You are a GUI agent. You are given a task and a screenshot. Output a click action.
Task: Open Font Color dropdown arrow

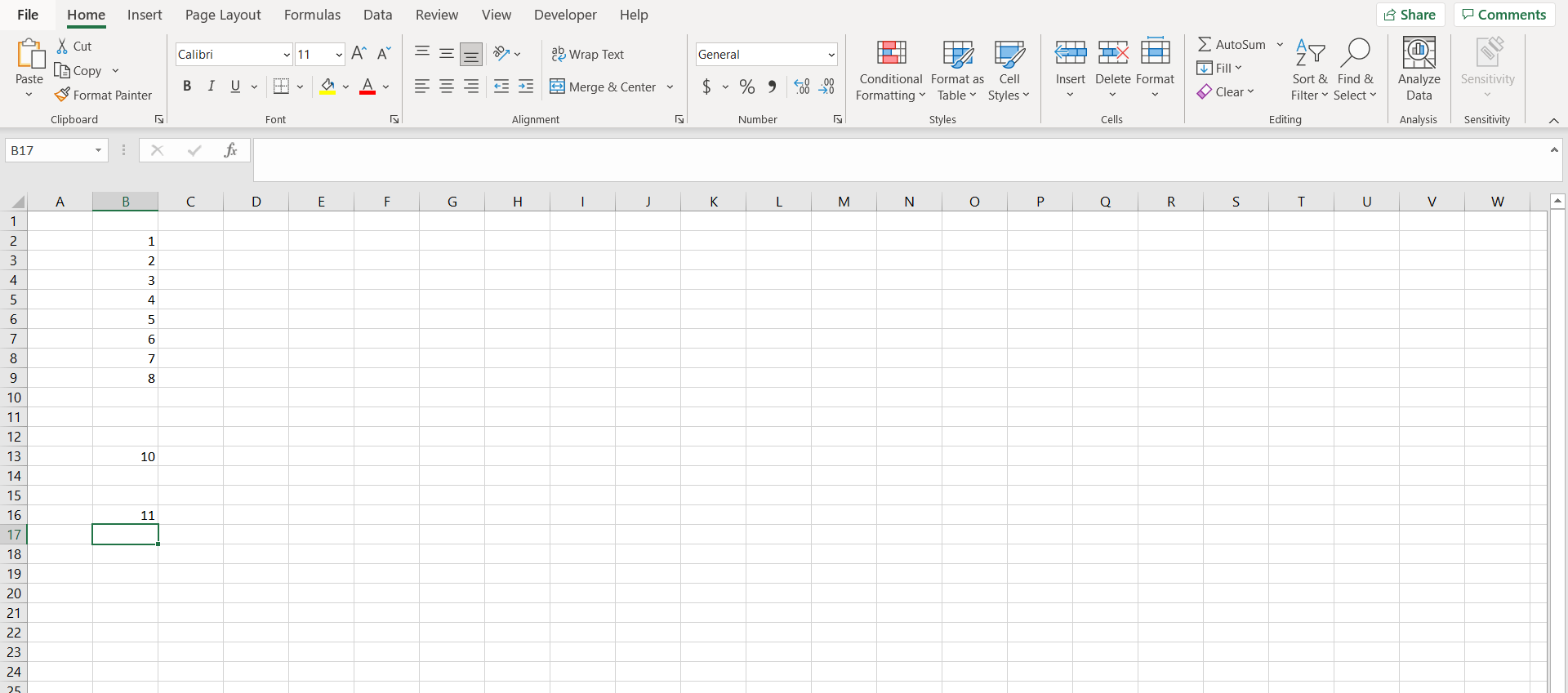click(386, 87)
